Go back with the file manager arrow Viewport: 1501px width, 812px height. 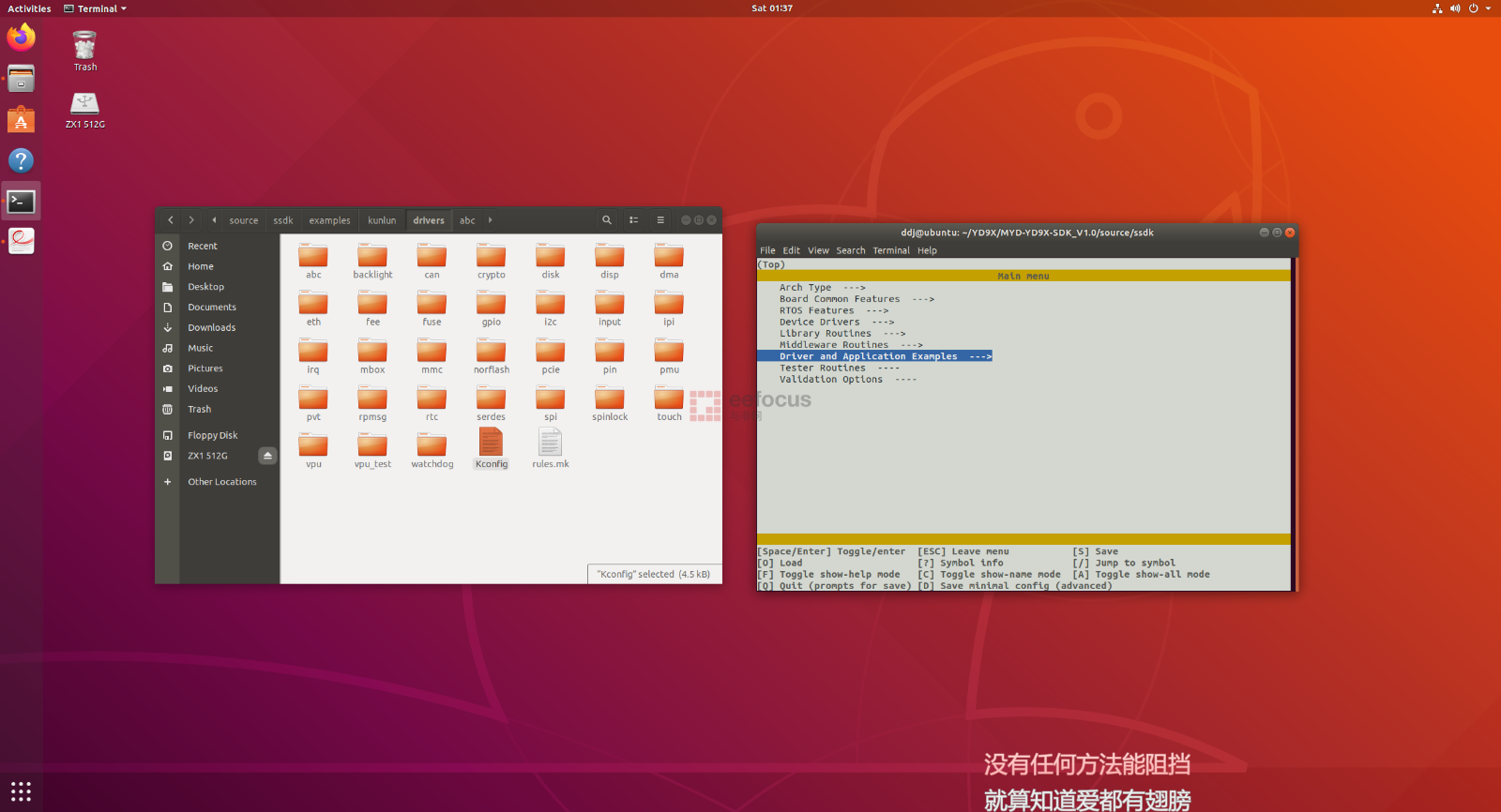(170, 220)
